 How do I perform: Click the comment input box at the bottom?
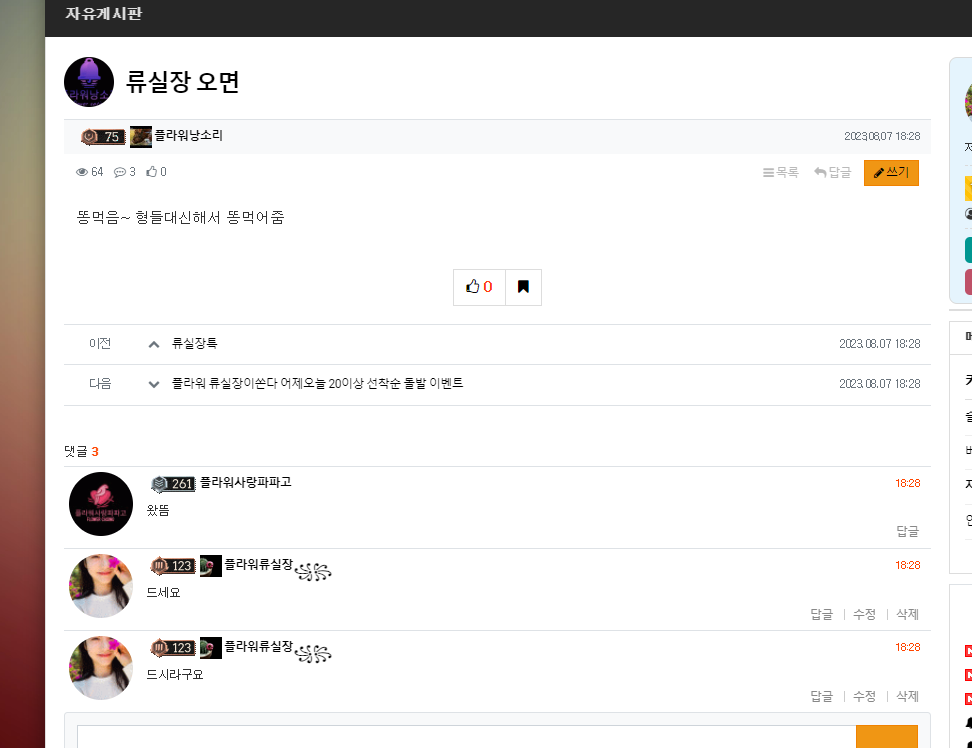(x=466, y=737)
